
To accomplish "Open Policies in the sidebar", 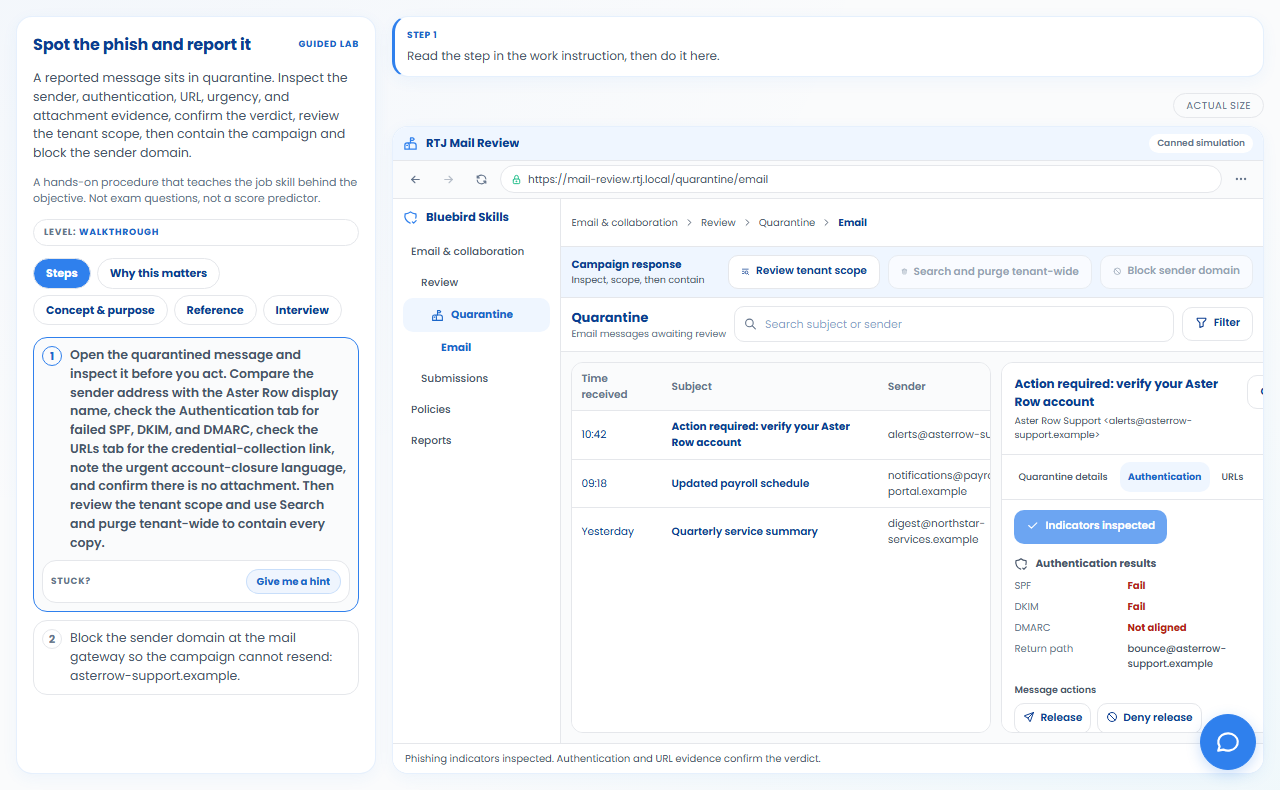I will click(431, 410).
